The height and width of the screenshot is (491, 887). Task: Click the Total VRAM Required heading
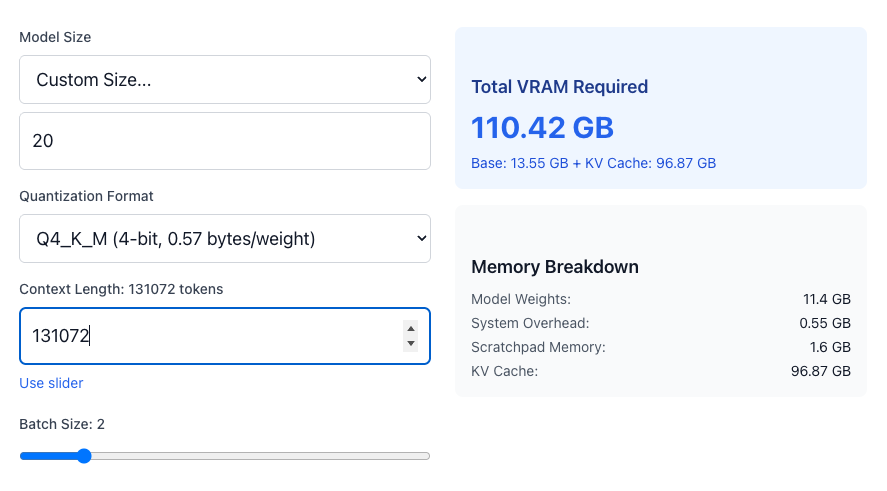559,87
